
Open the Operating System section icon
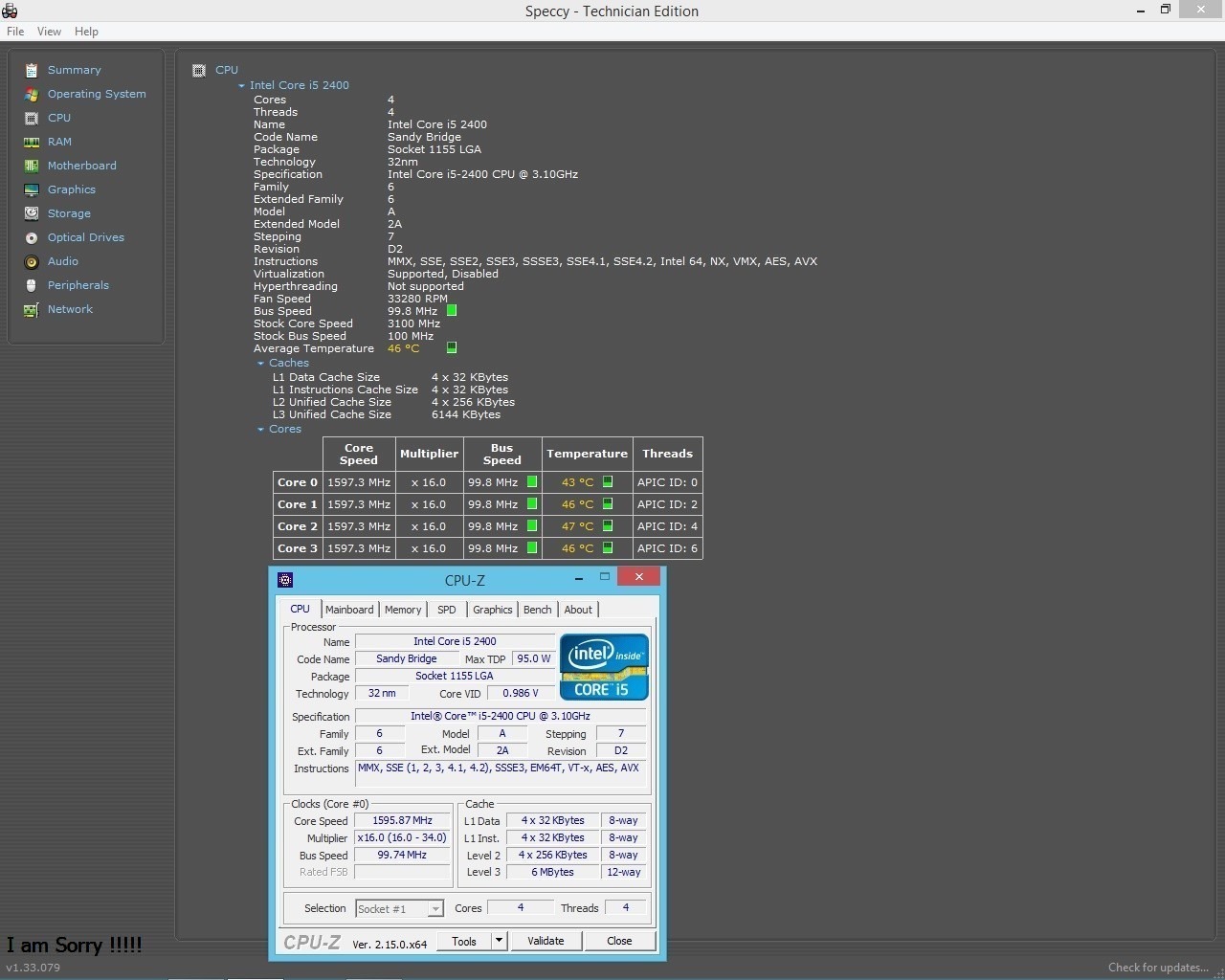click(32, 94)
